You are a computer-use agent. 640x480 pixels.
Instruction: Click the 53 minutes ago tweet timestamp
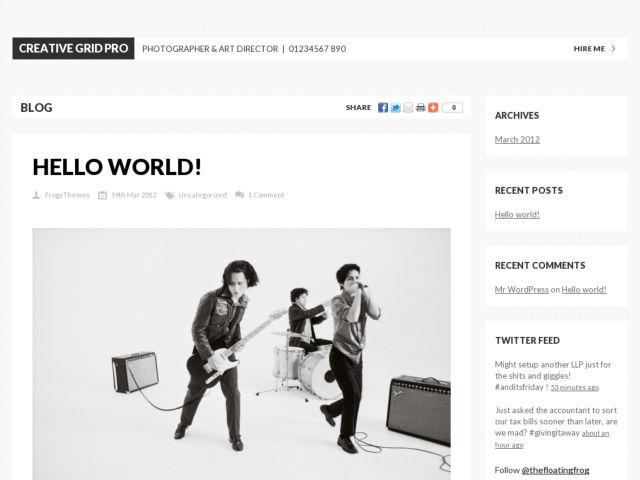click(575, 387)
